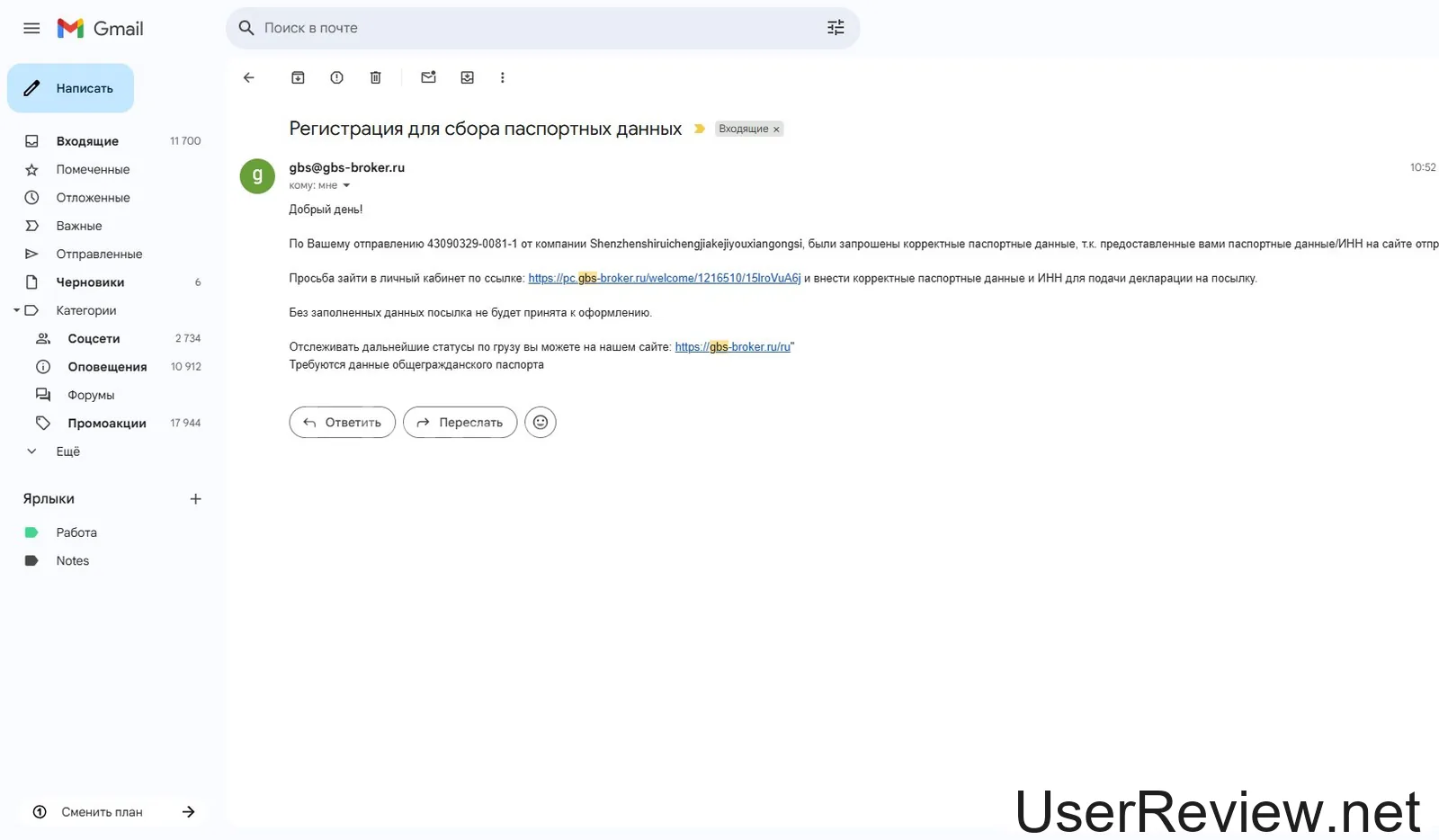
Task: Open the three-dot more options menu
Action: point(502,77)
